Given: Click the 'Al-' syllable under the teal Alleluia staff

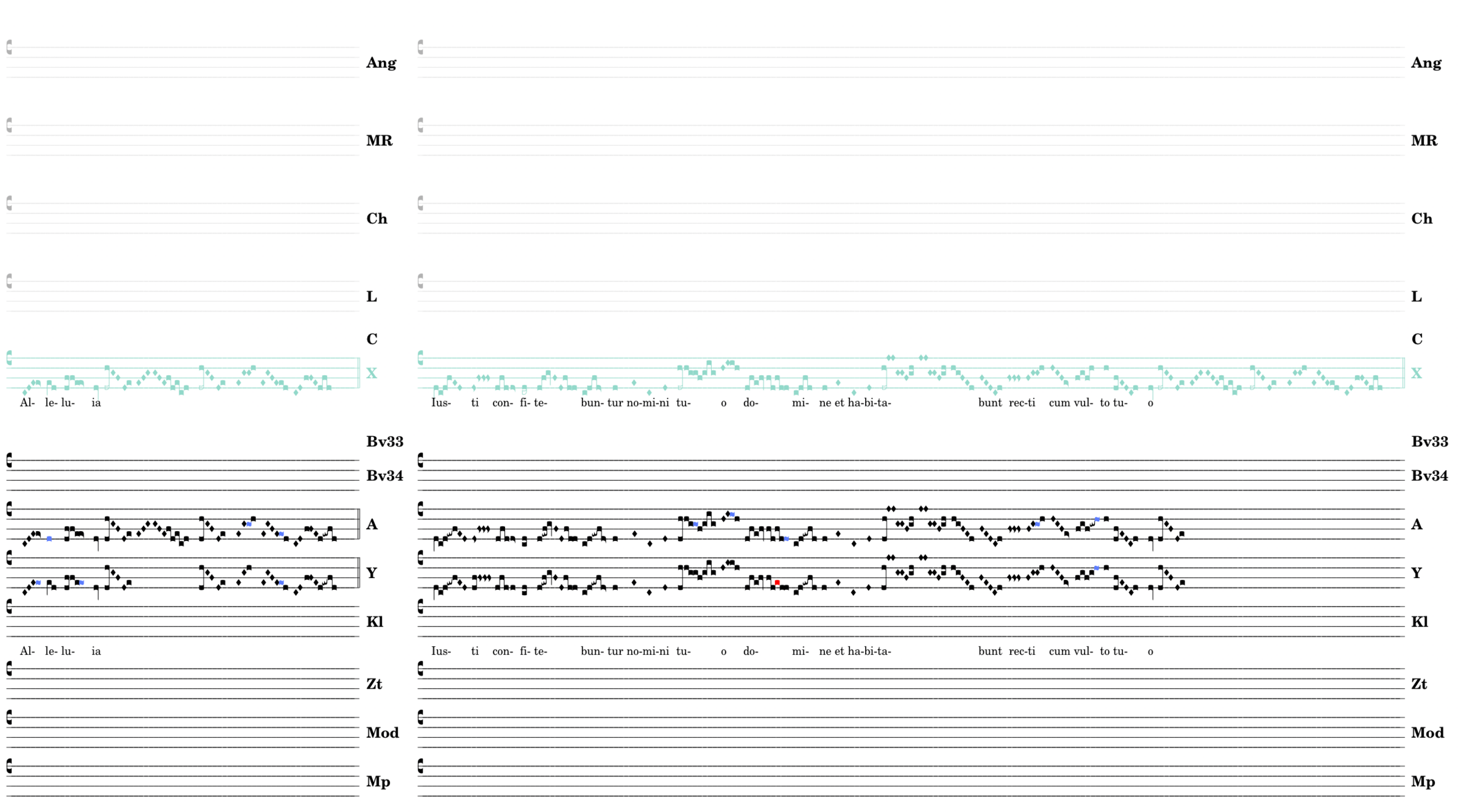Looking at the screenshot, I should click(x=27, y=403).
